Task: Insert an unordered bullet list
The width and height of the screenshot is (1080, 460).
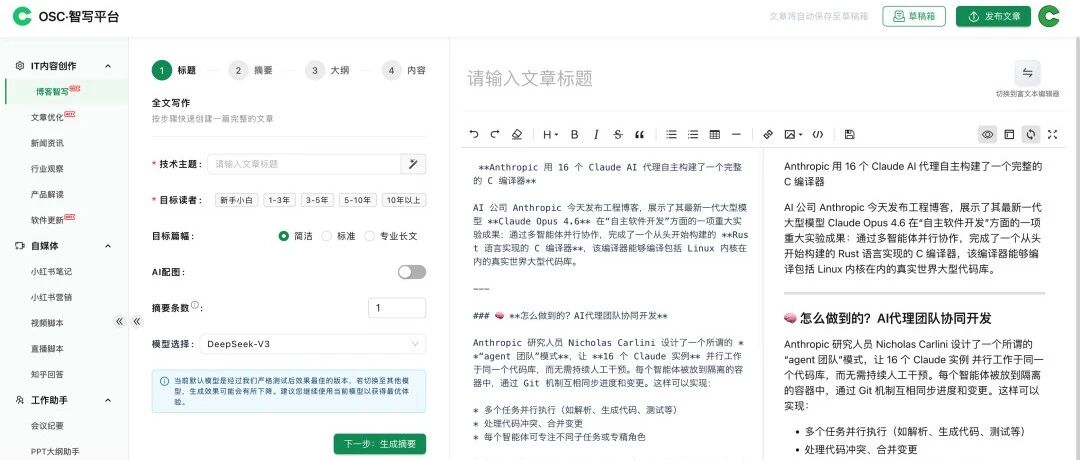Action: [x=672, y=134]
